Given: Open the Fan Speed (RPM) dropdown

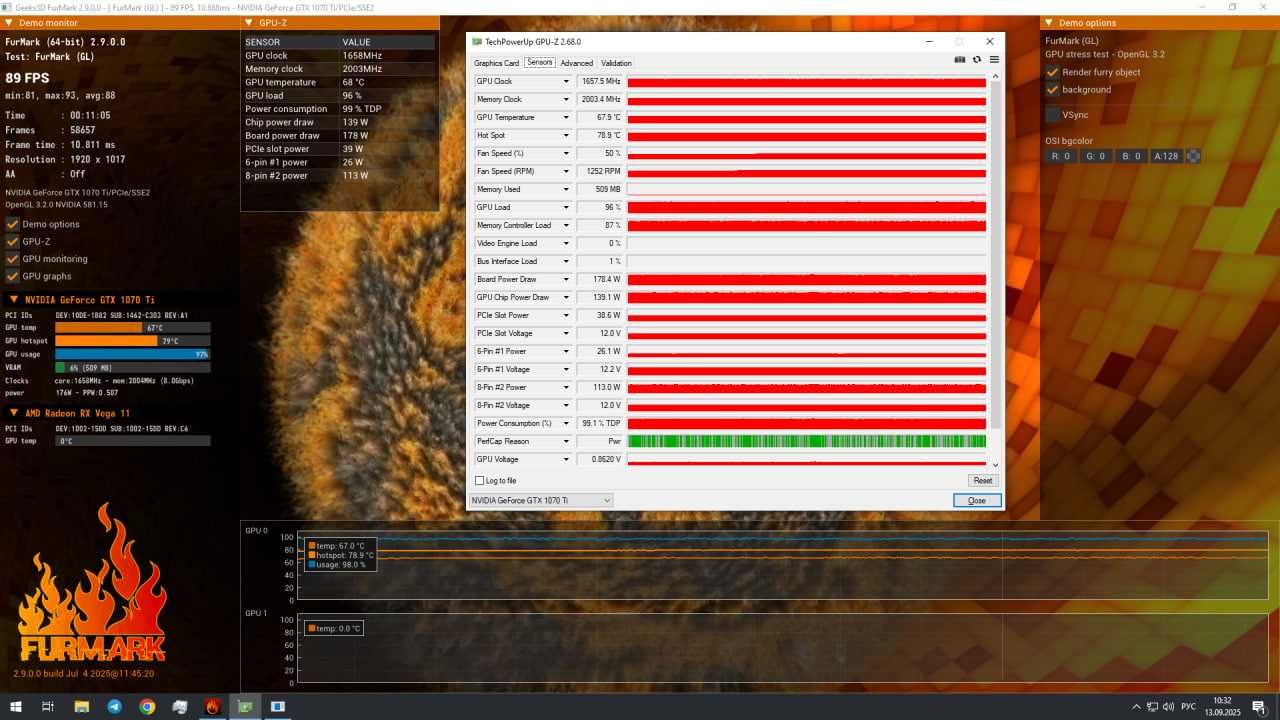Looking at the screenshot, I should (x=566, y=171).
